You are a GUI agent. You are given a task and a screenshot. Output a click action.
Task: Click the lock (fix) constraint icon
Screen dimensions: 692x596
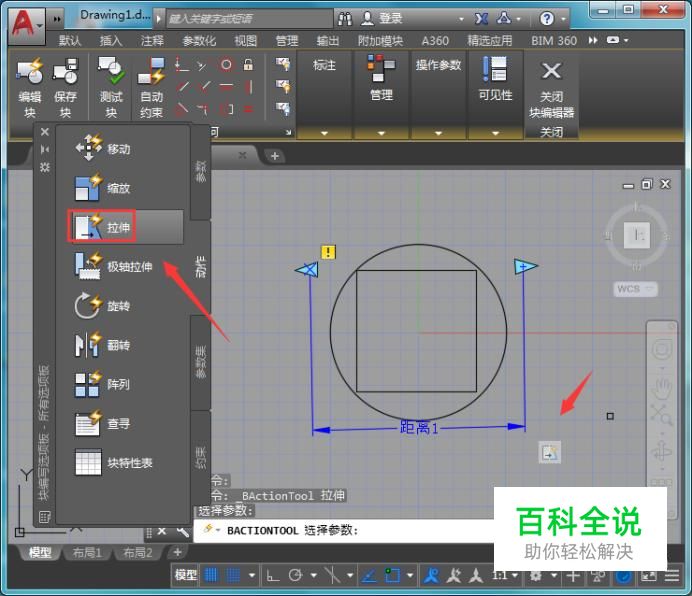click(248, 65)
